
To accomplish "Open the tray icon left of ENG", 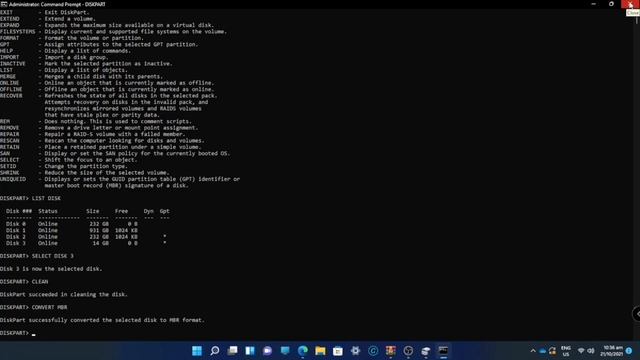I will pyautogui.click(x=552, y=351).
